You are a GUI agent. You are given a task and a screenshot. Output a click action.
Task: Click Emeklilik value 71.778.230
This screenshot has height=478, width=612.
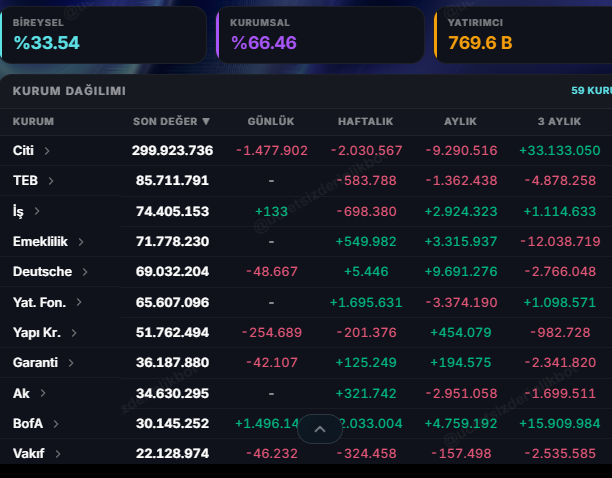point(172,242)
